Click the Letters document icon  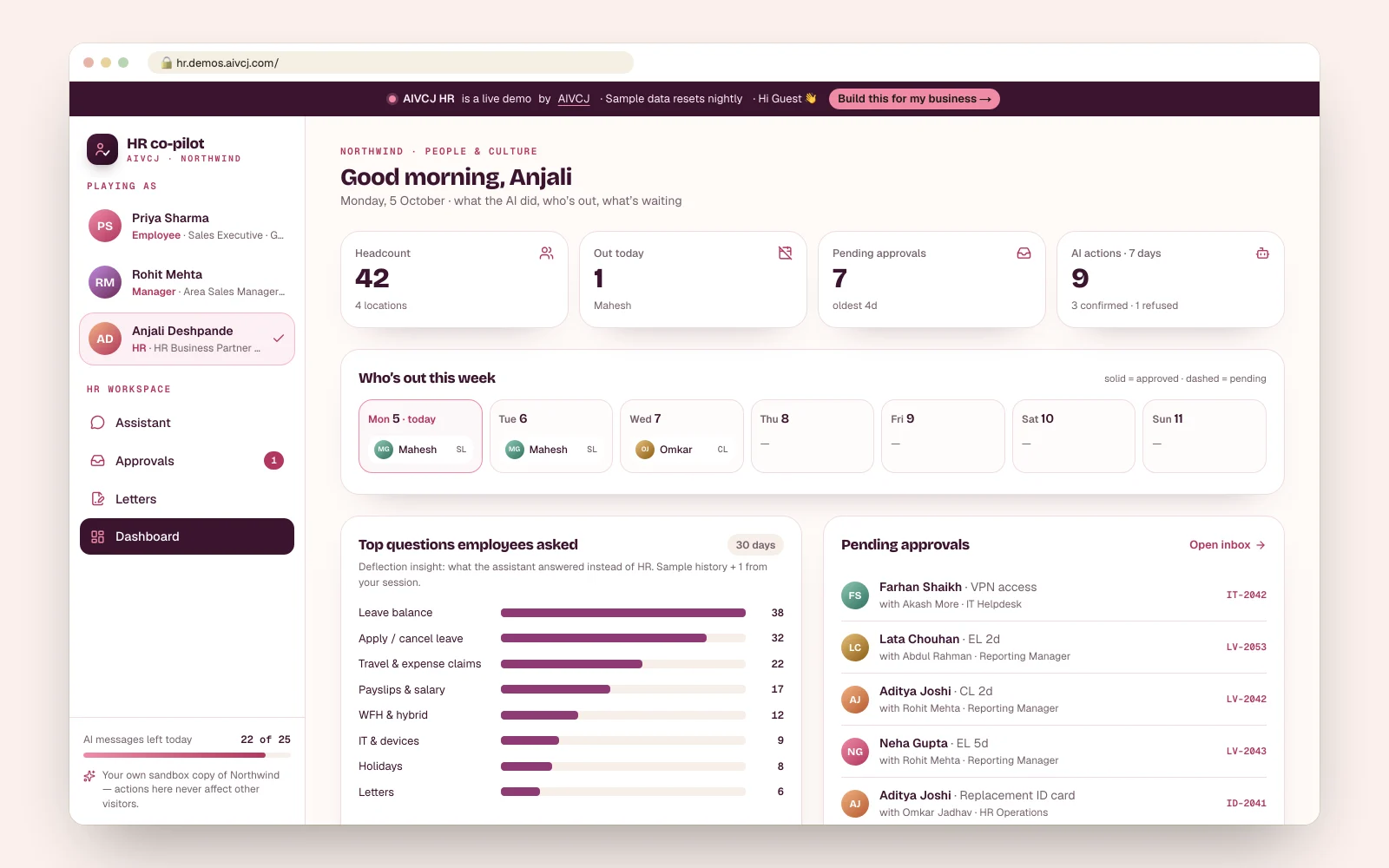(97, 499)
